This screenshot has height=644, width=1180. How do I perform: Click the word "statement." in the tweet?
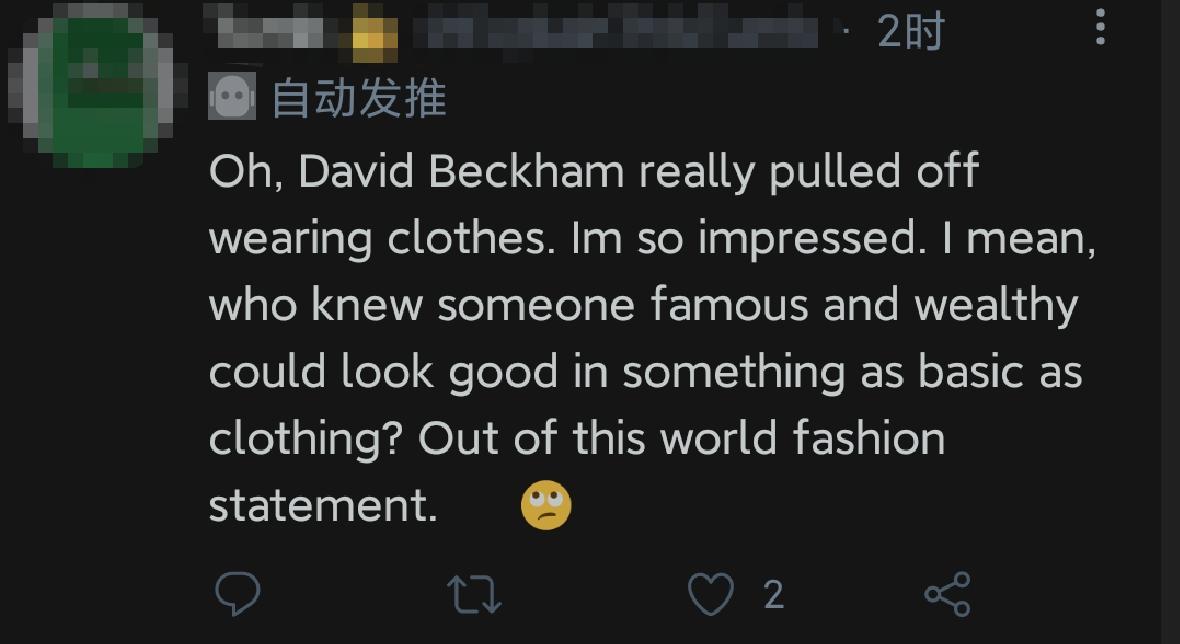[323, 505]
